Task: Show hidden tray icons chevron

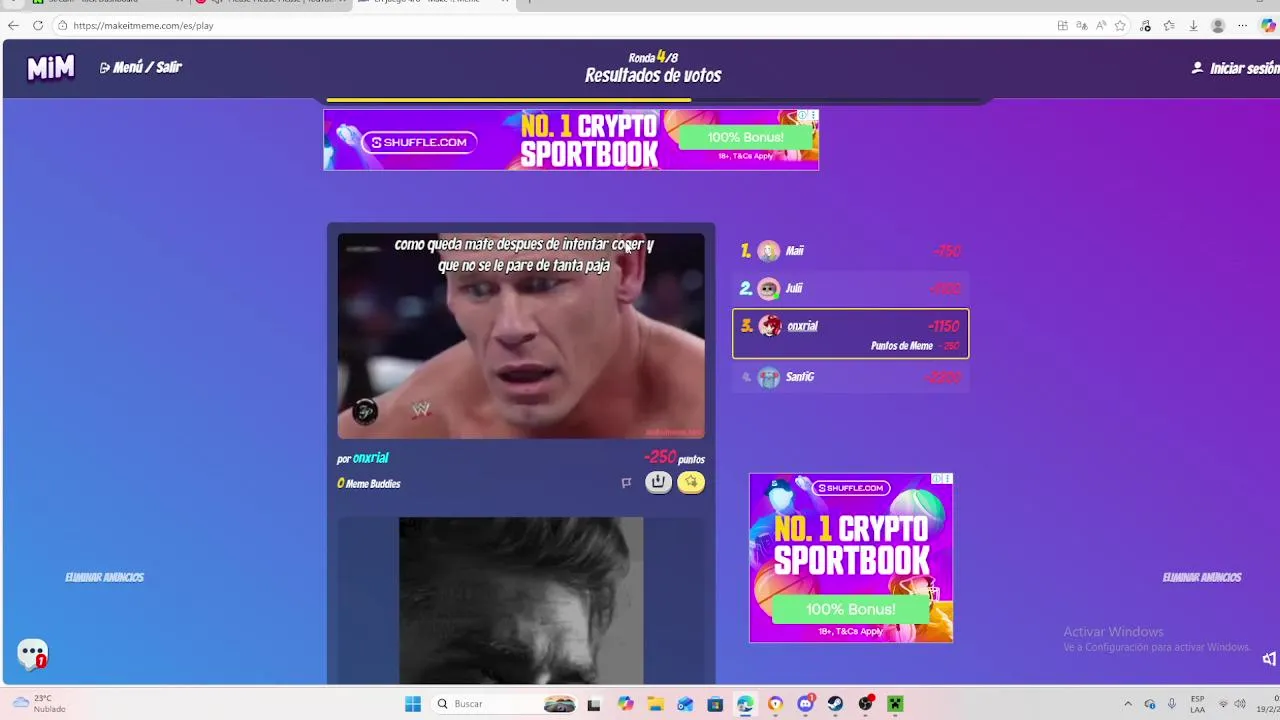Action: tap(1128, 704)
